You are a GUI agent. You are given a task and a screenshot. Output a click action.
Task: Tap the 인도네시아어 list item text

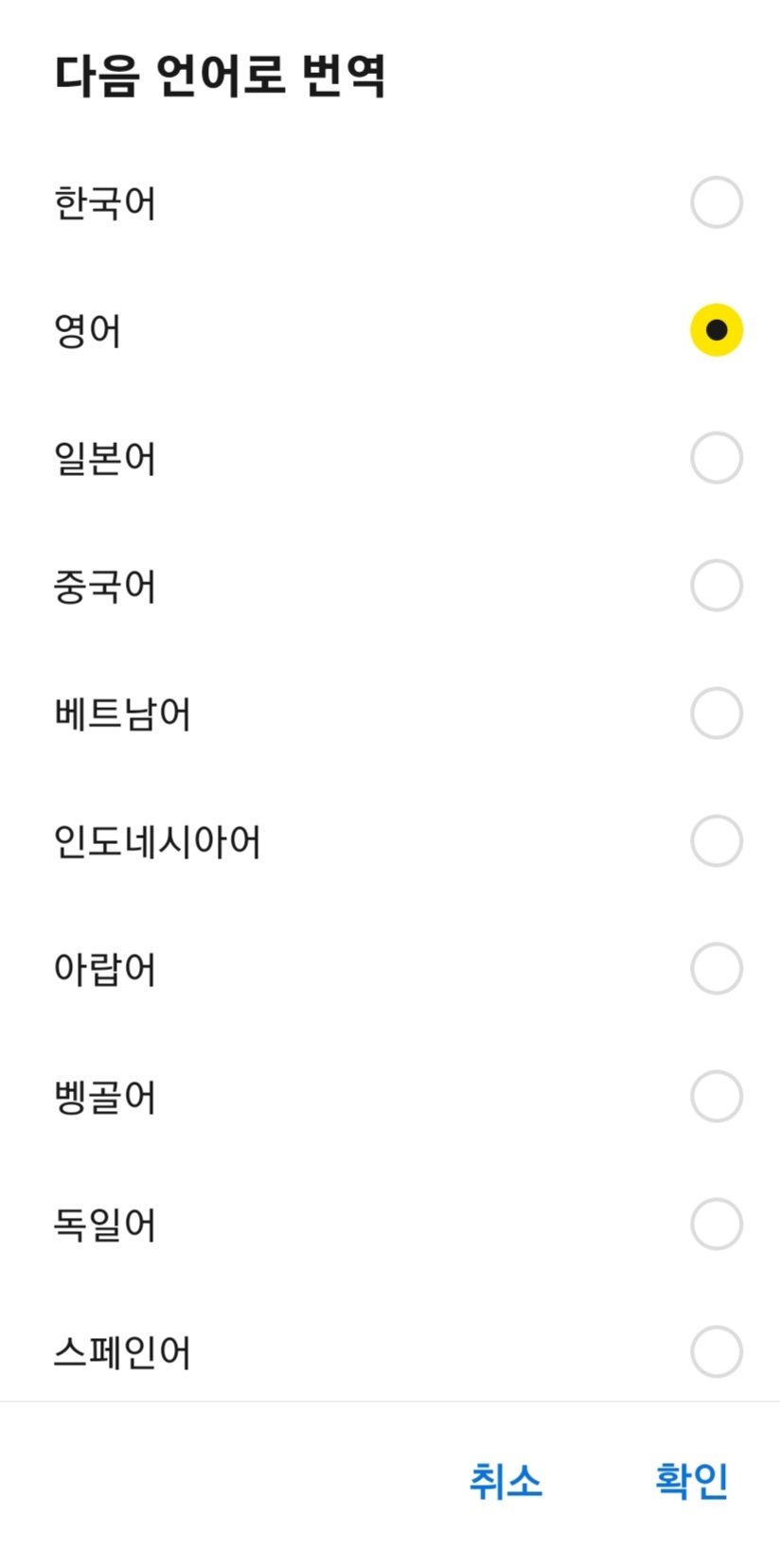(x=157, y=841)
